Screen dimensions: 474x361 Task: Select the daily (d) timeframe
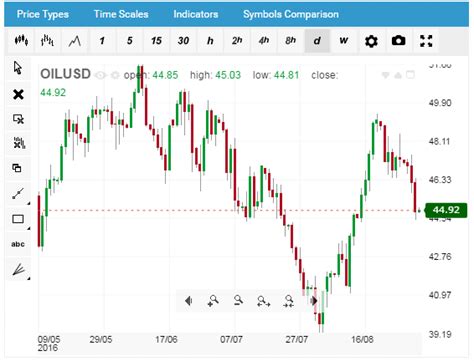317,41
